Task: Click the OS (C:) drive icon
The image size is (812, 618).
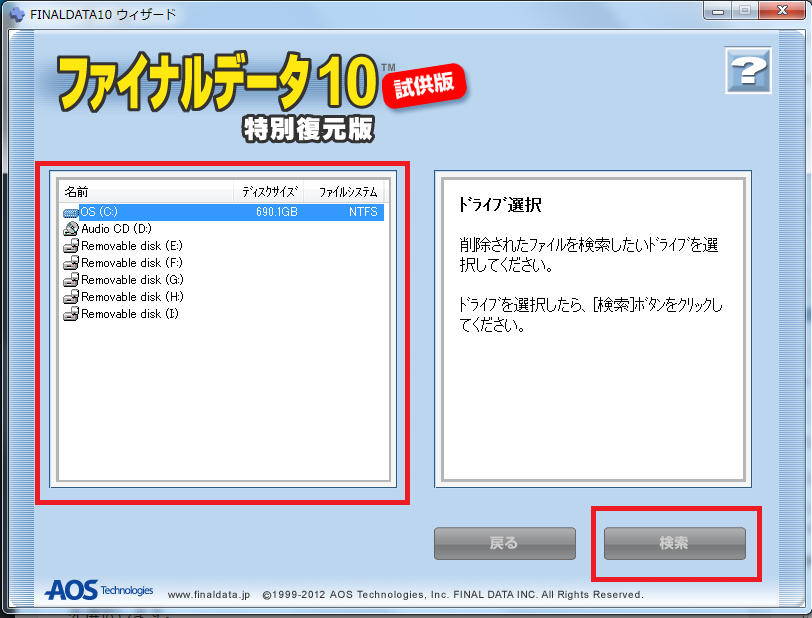Action: coord(70,212)
